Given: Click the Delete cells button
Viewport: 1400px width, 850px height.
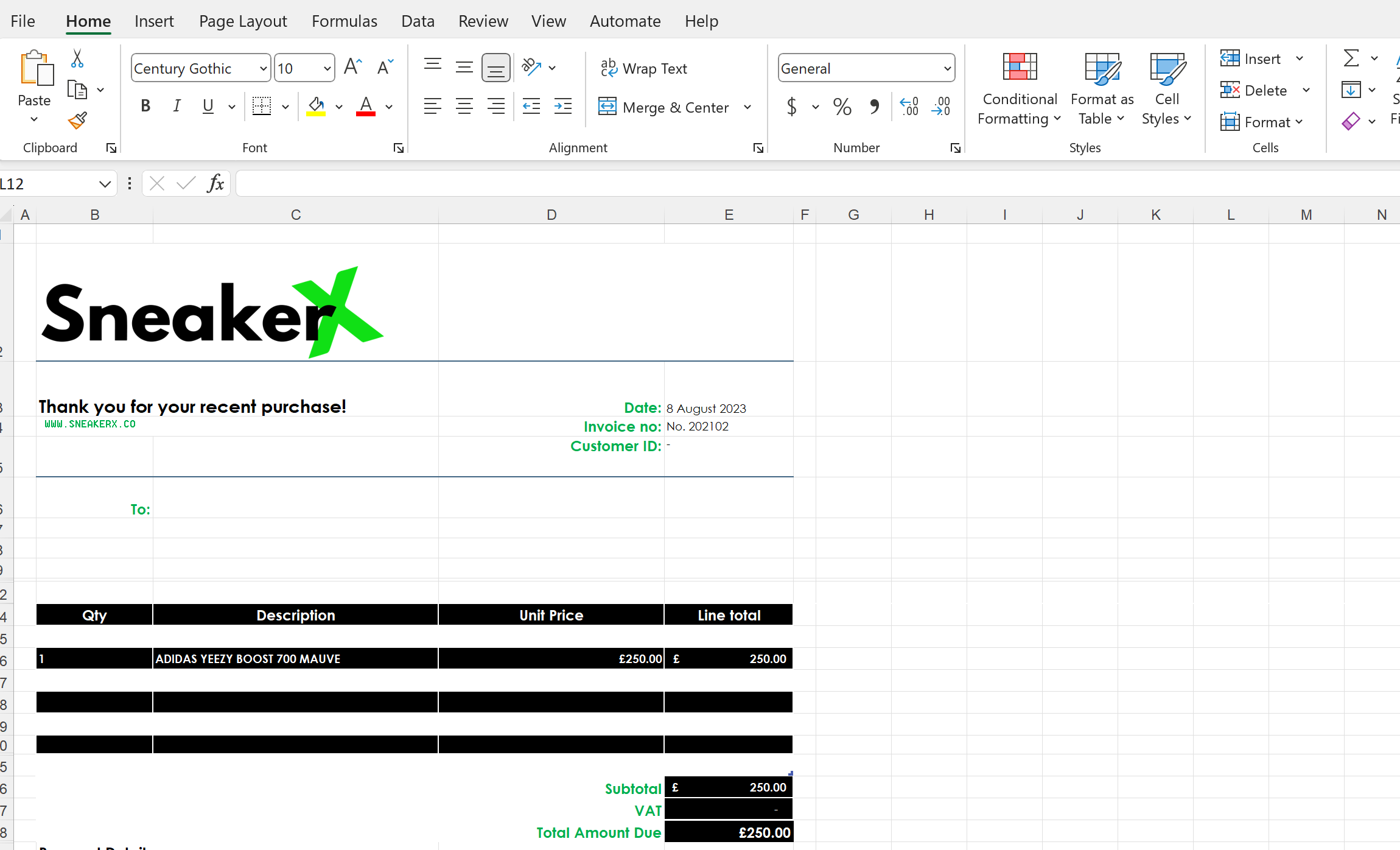Looking at the screenshot, I should tap(1254, 90).
